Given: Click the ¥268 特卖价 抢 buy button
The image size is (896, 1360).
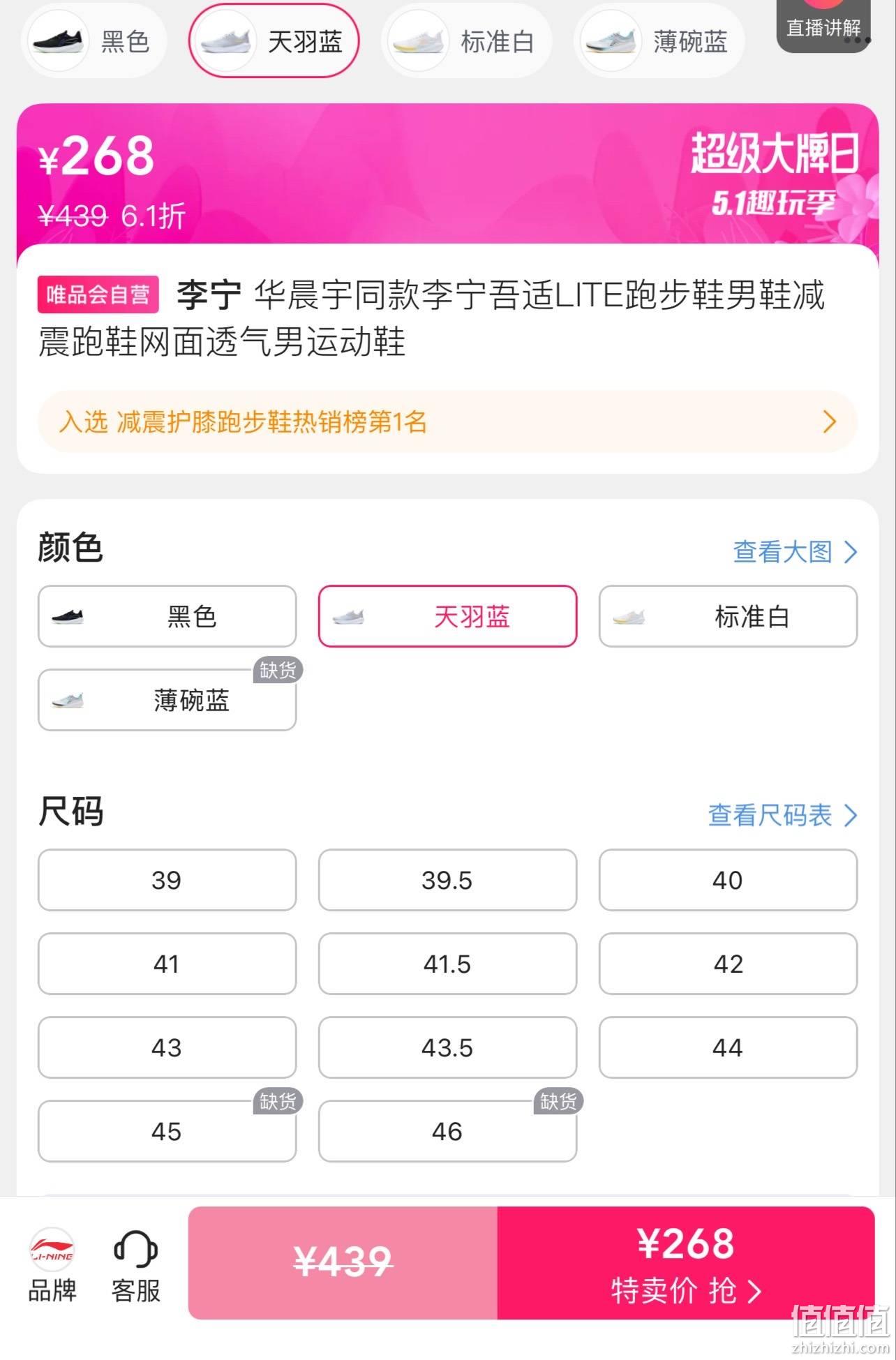Looking at the screenshot, I should [x=686, y=1263].
